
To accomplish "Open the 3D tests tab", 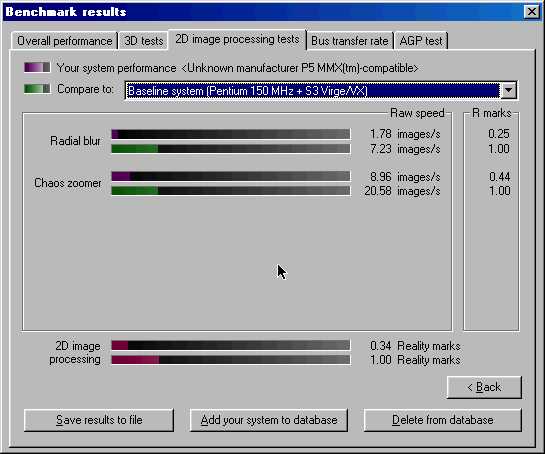I will point(144,41).
